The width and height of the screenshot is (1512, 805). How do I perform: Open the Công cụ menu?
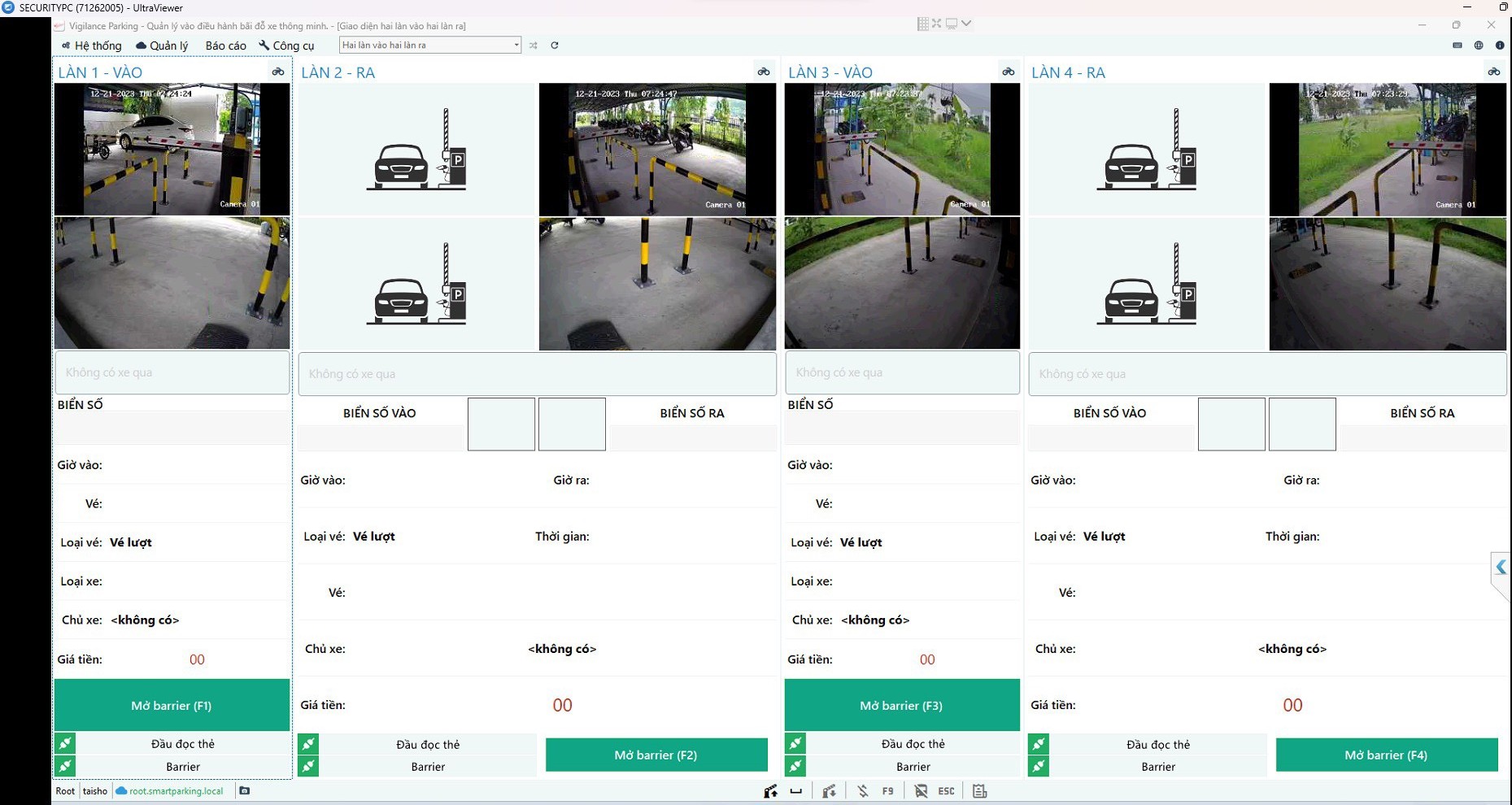click(286, 46)
